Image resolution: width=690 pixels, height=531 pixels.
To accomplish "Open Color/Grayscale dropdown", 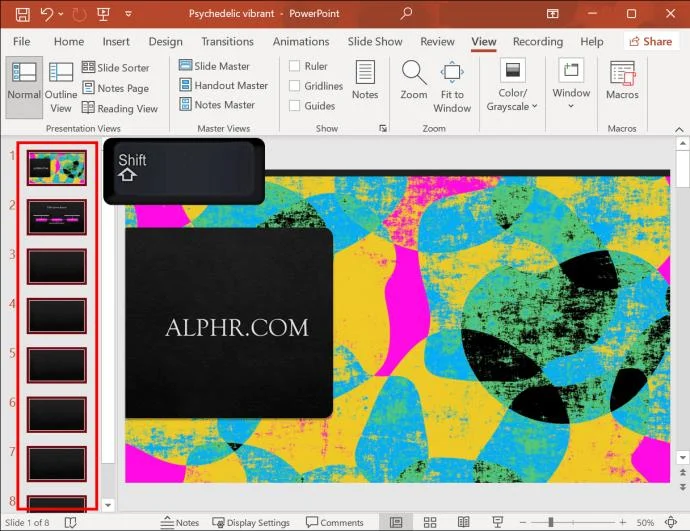I will point(512,85).
